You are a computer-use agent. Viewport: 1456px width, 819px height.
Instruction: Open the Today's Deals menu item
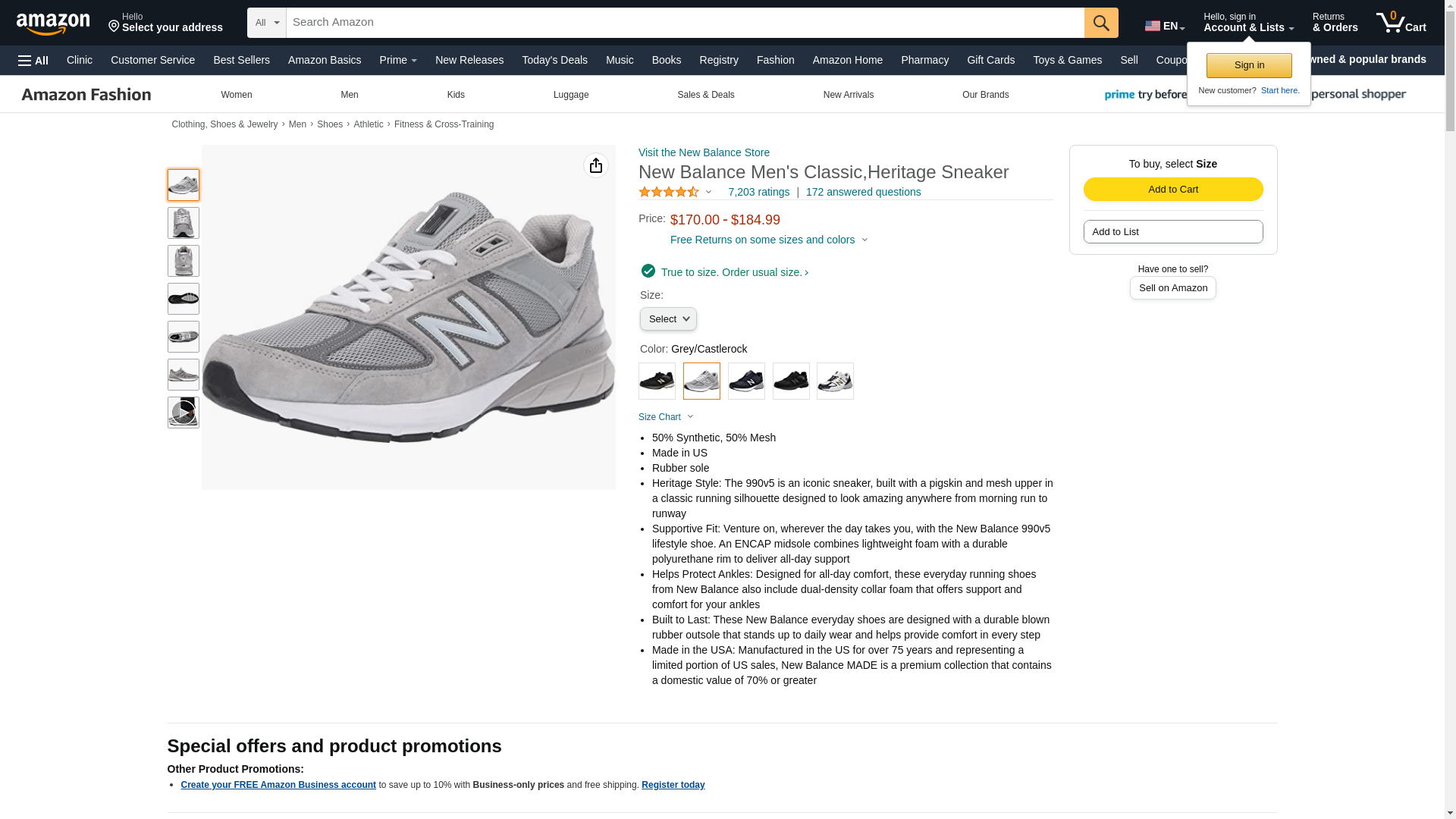554,60
